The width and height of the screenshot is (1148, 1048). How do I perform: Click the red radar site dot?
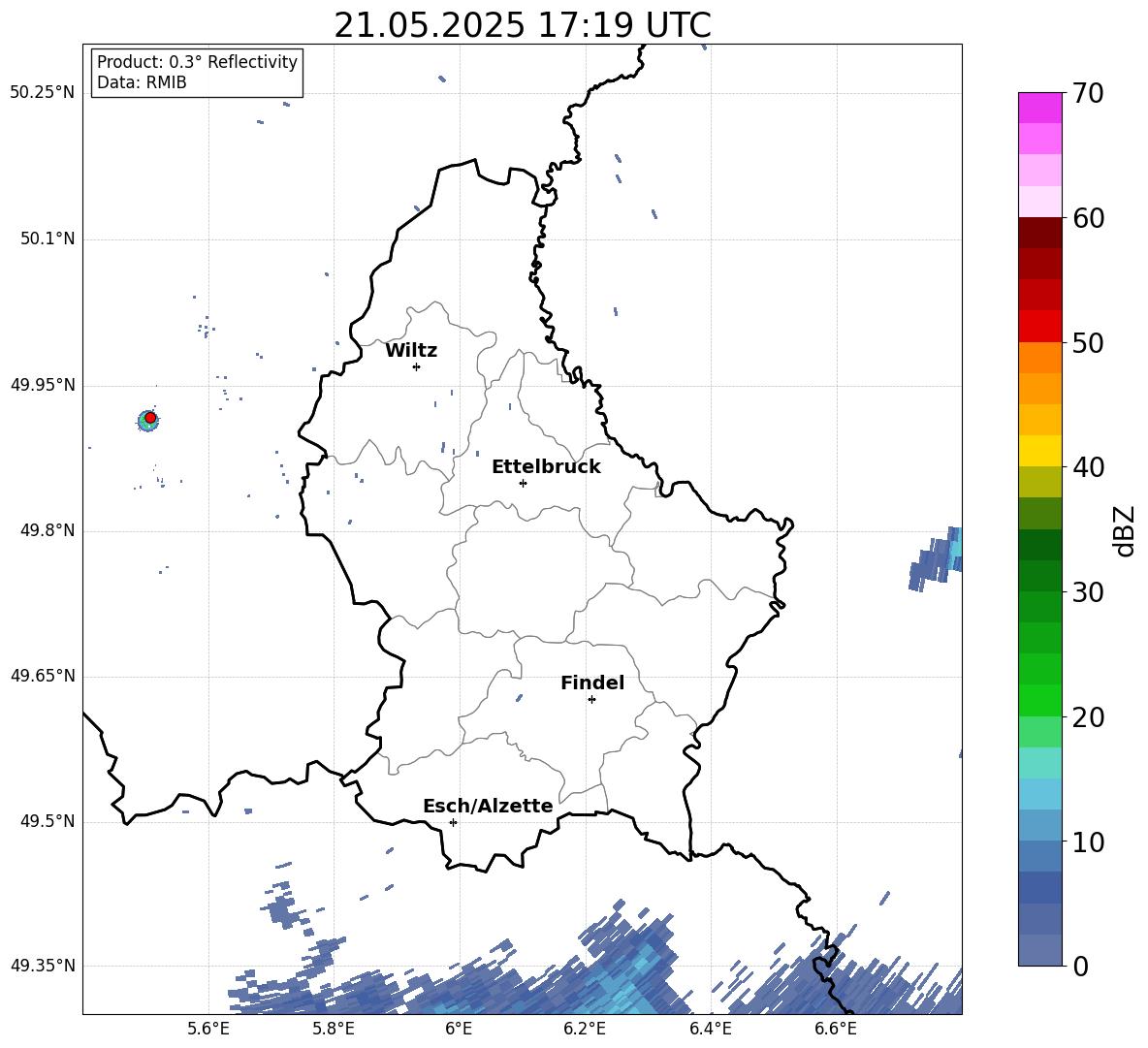point(150,418)
